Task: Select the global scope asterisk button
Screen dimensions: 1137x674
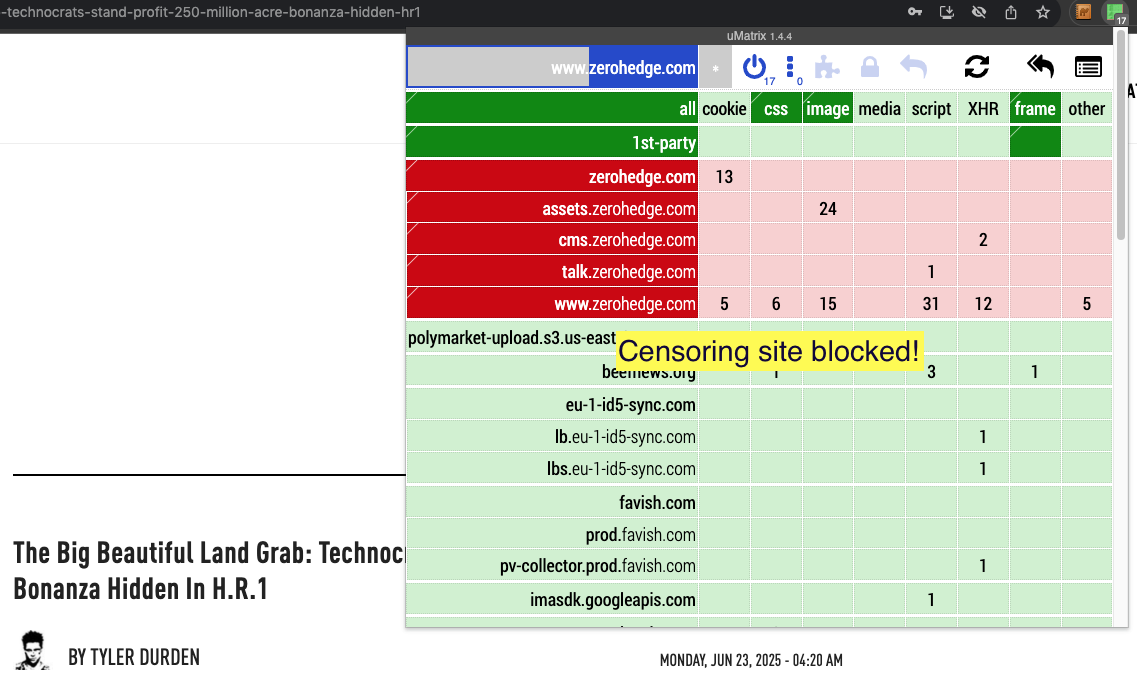Action: (715, 67)
